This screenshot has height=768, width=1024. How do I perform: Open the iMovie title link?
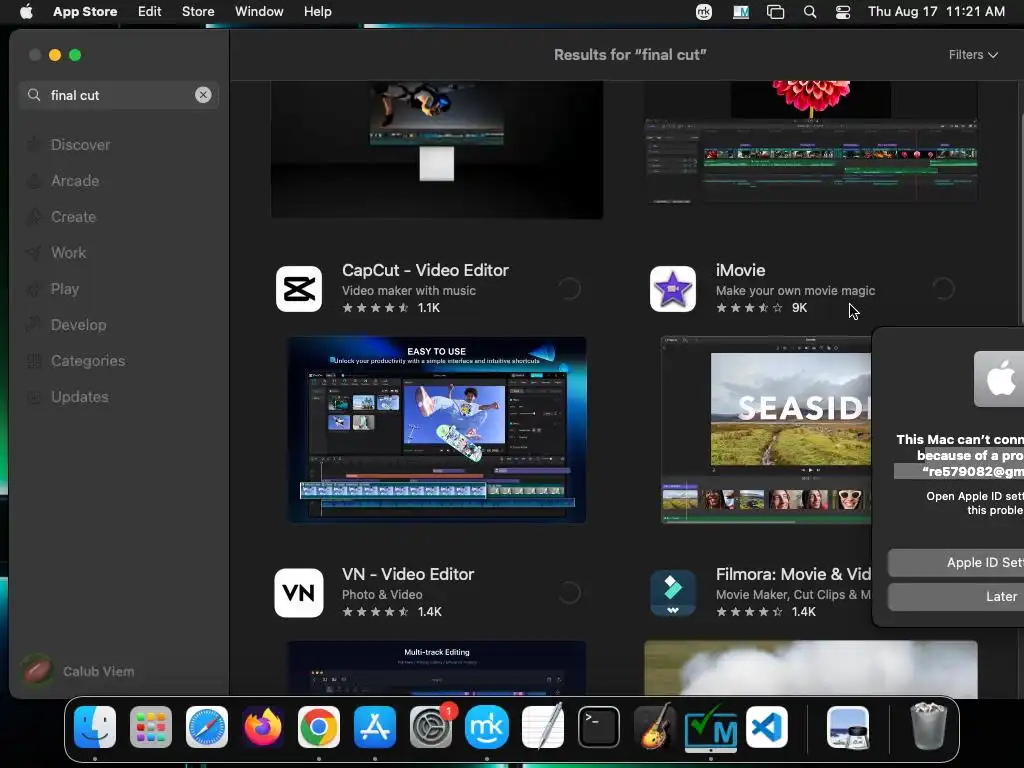click(740, 270)
